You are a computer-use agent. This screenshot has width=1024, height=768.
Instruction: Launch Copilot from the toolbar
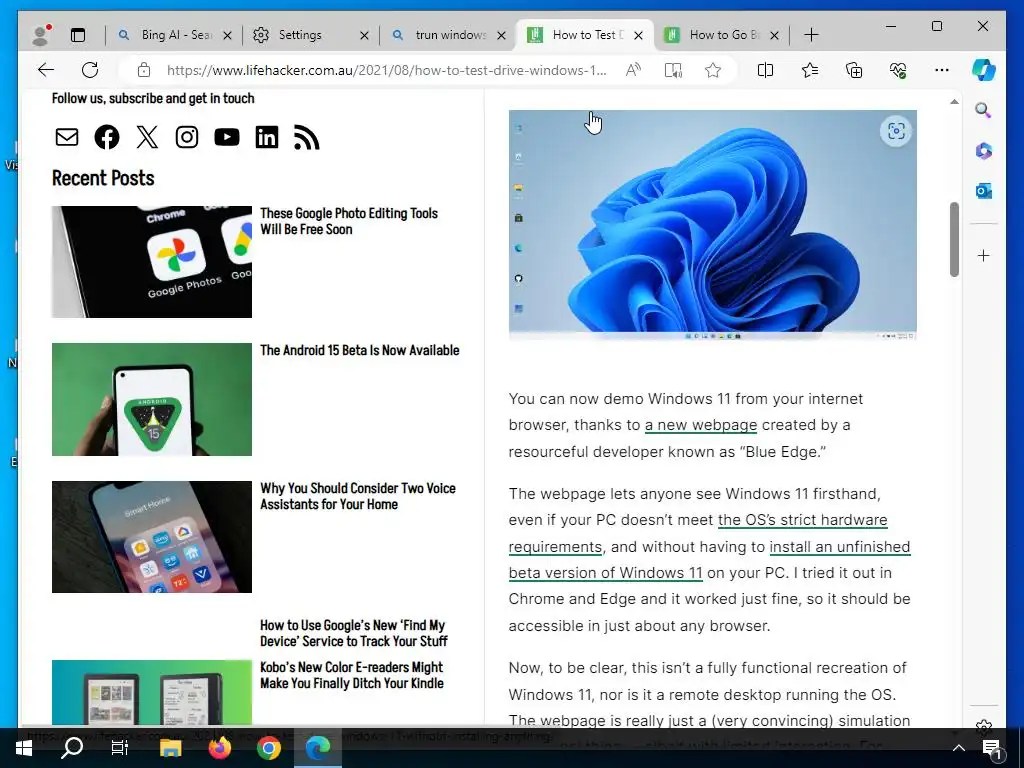(984, 70)
